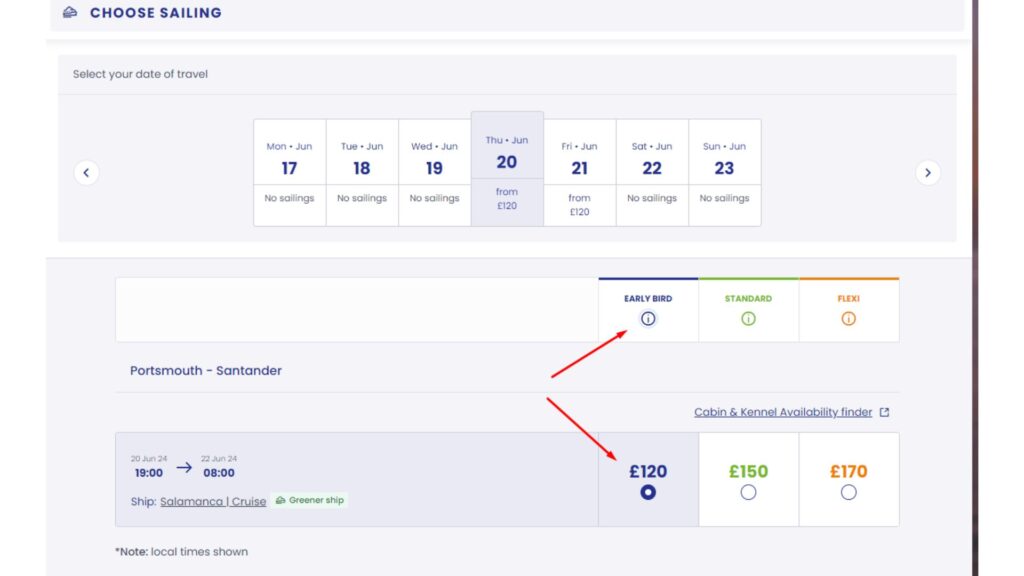Choose Sunday June 23 date
This screenshot has width=1024, height=576.
(x=724, y=172)
